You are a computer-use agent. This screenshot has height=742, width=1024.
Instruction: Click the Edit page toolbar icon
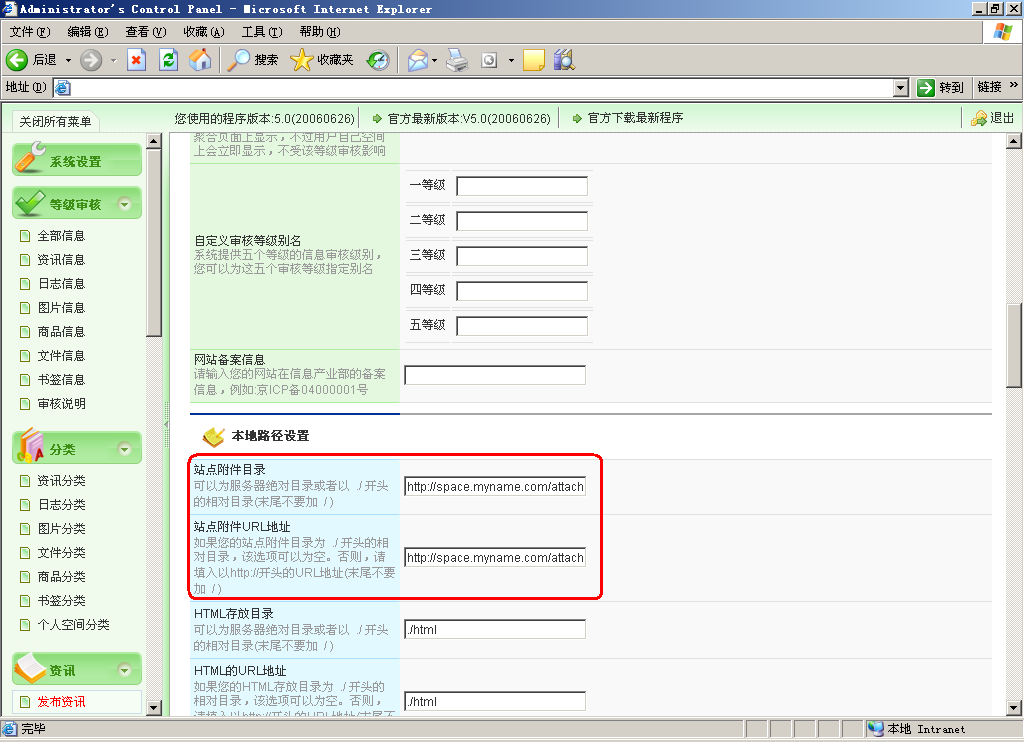point(489,60)
